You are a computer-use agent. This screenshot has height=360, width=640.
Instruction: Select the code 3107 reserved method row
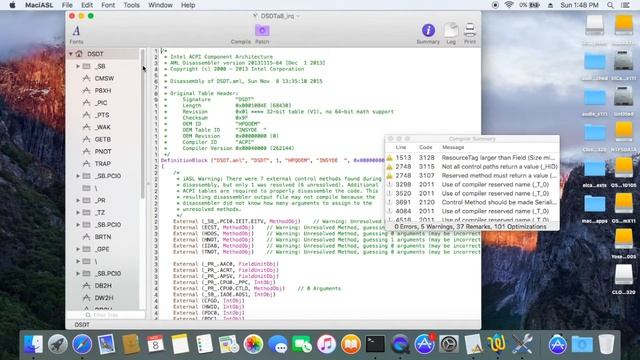pos(472,176)
